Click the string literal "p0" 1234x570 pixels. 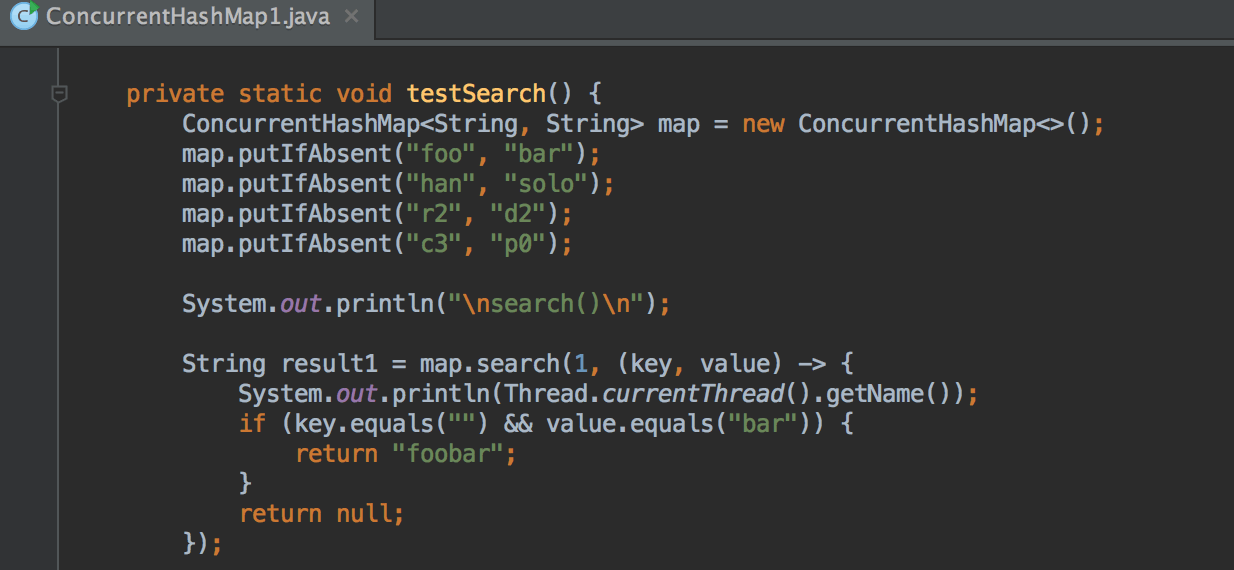[x=517, y=244]
